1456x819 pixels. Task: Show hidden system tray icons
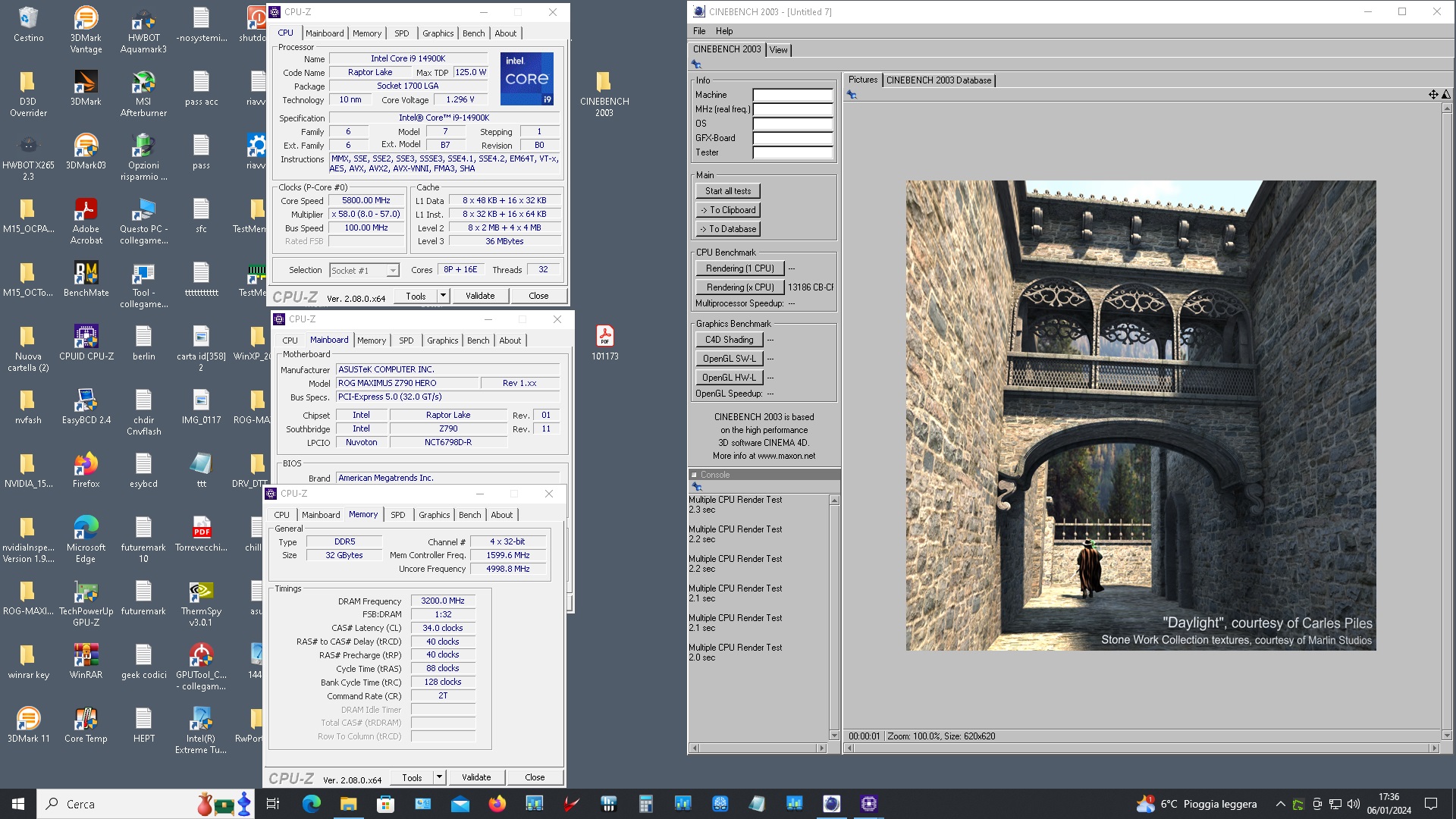click(1281, 804)
